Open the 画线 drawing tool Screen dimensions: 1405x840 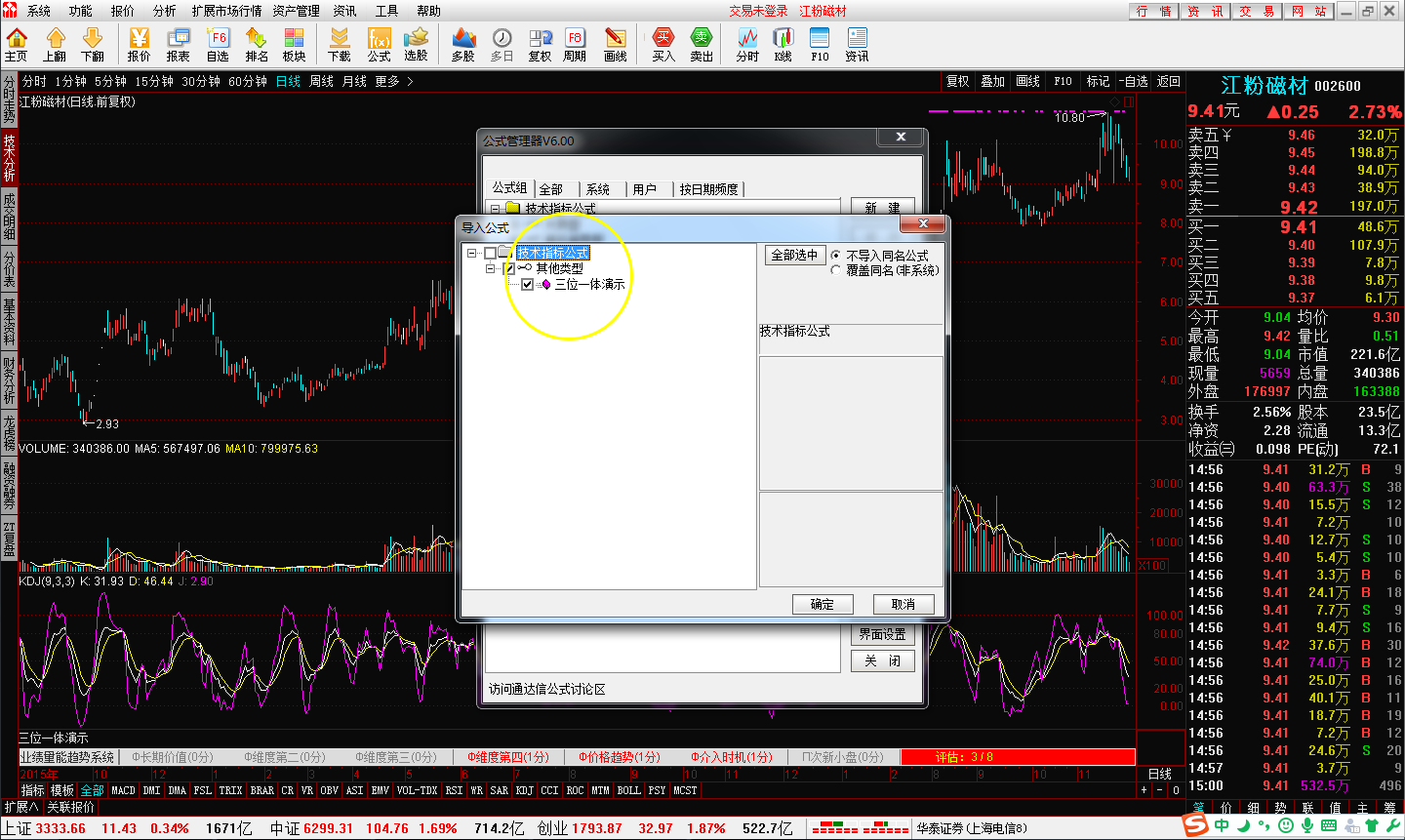point(616,44)
